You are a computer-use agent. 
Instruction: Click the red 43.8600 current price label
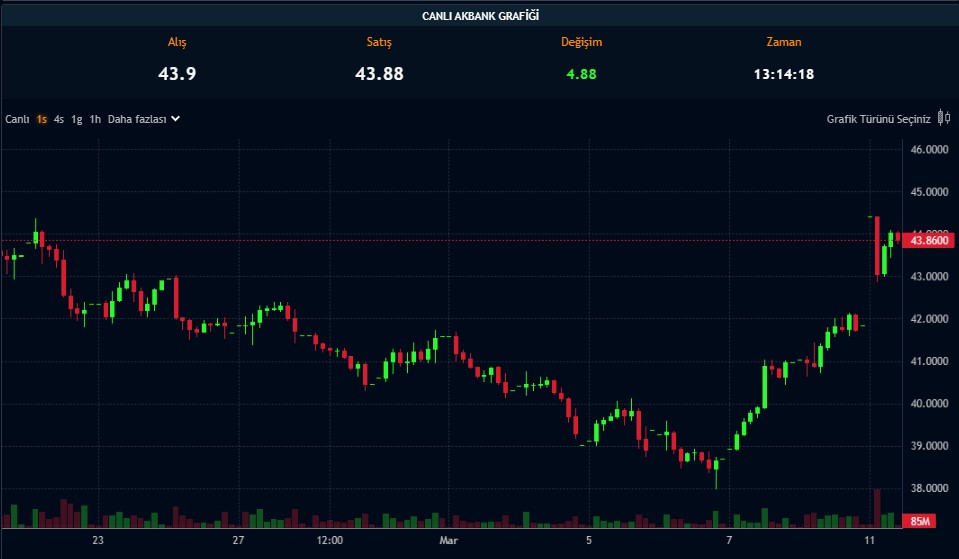coord(929,240)
